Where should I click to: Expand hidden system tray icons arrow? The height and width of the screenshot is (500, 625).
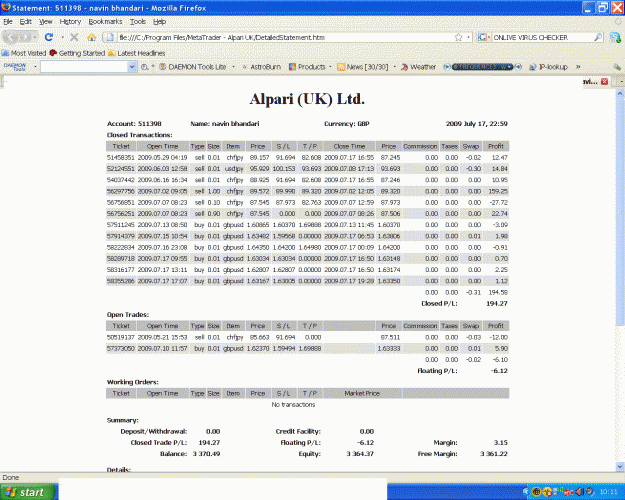pyautogui.click(x=526, y=492)
